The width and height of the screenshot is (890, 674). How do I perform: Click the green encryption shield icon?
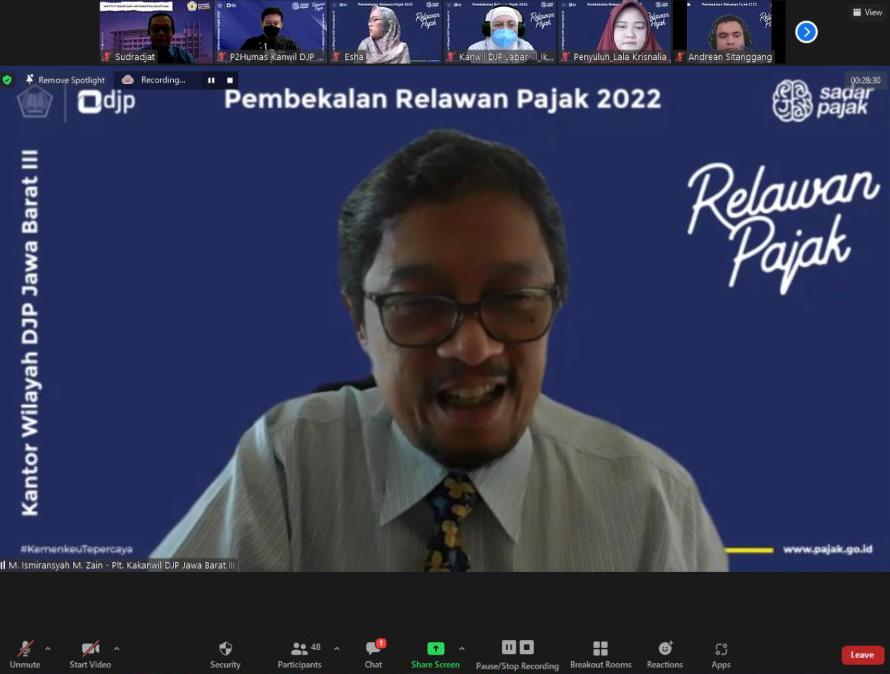pos(8,80)
